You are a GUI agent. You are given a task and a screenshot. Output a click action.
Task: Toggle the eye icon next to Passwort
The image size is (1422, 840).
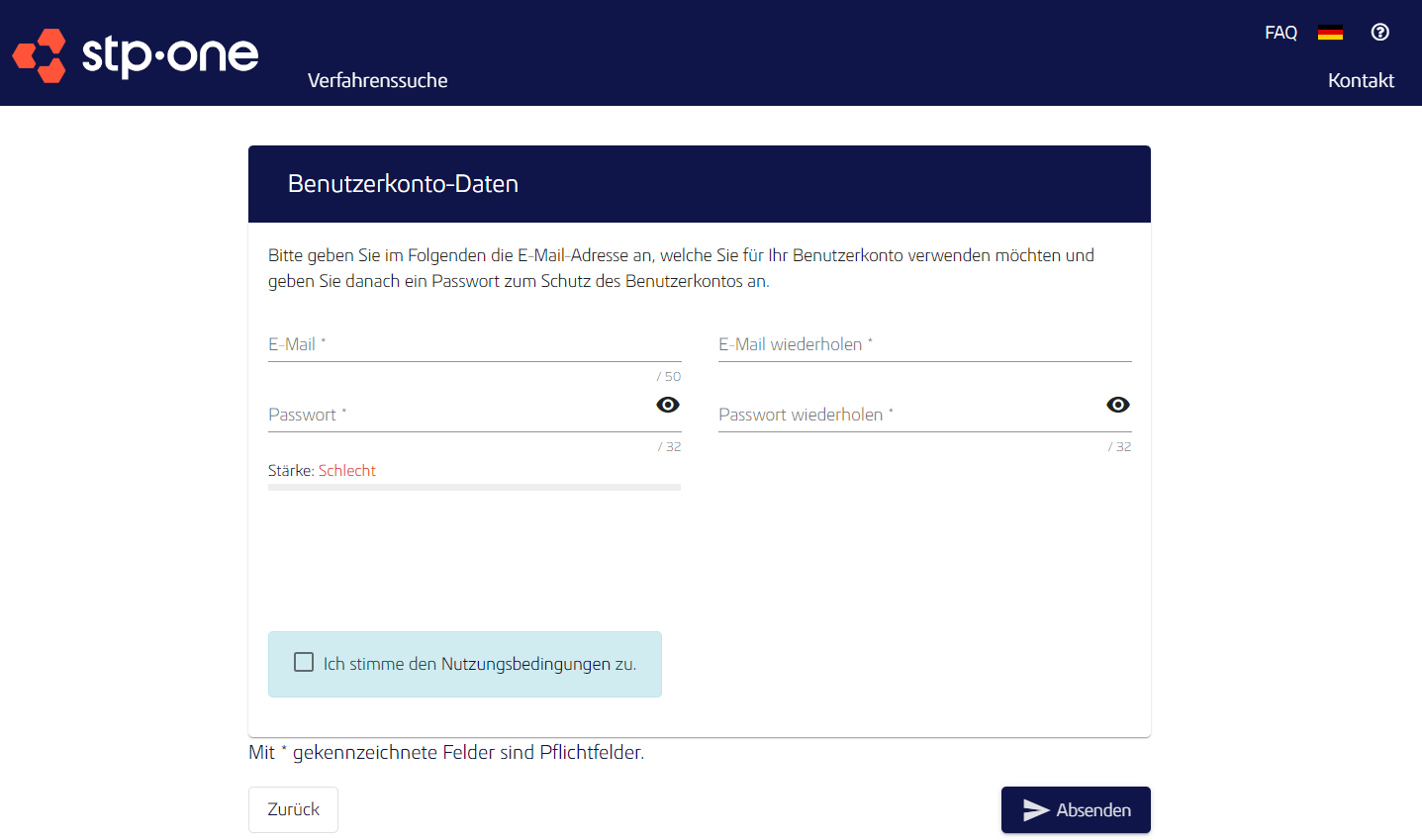coord(667,405)
